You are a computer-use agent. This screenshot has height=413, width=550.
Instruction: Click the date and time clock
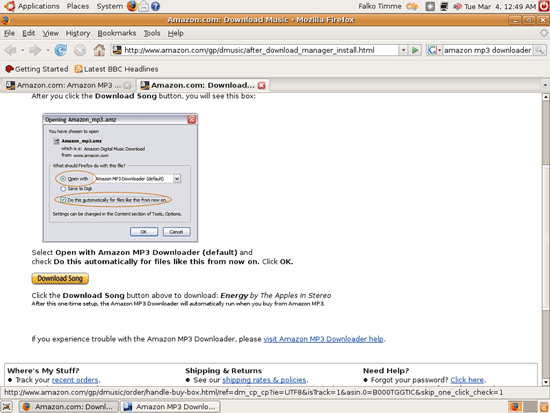[500, 6]
